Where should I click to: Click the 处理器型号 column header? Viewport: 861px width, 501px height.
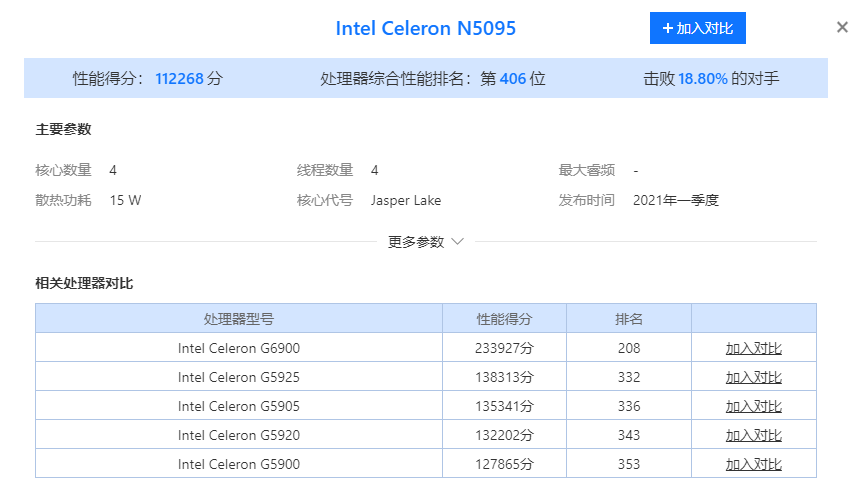tap(239, 319)
